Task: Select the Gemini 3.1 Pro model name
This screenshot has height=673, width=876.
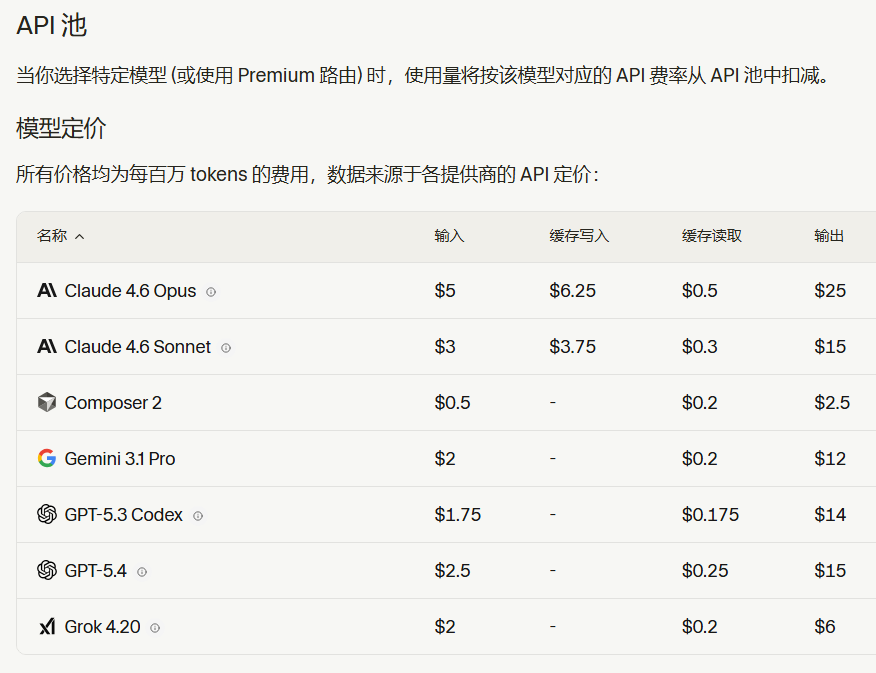Action: (x=120, y=458)
